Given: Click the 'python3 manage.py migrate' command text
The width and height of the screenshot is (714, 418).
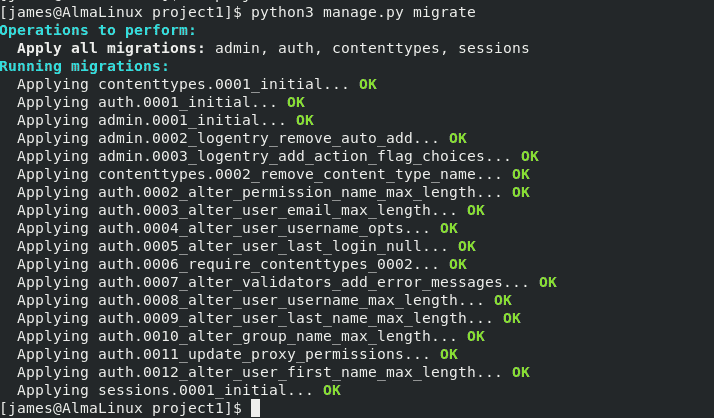Looking at the screenshot, I should [x=363, y=12].
